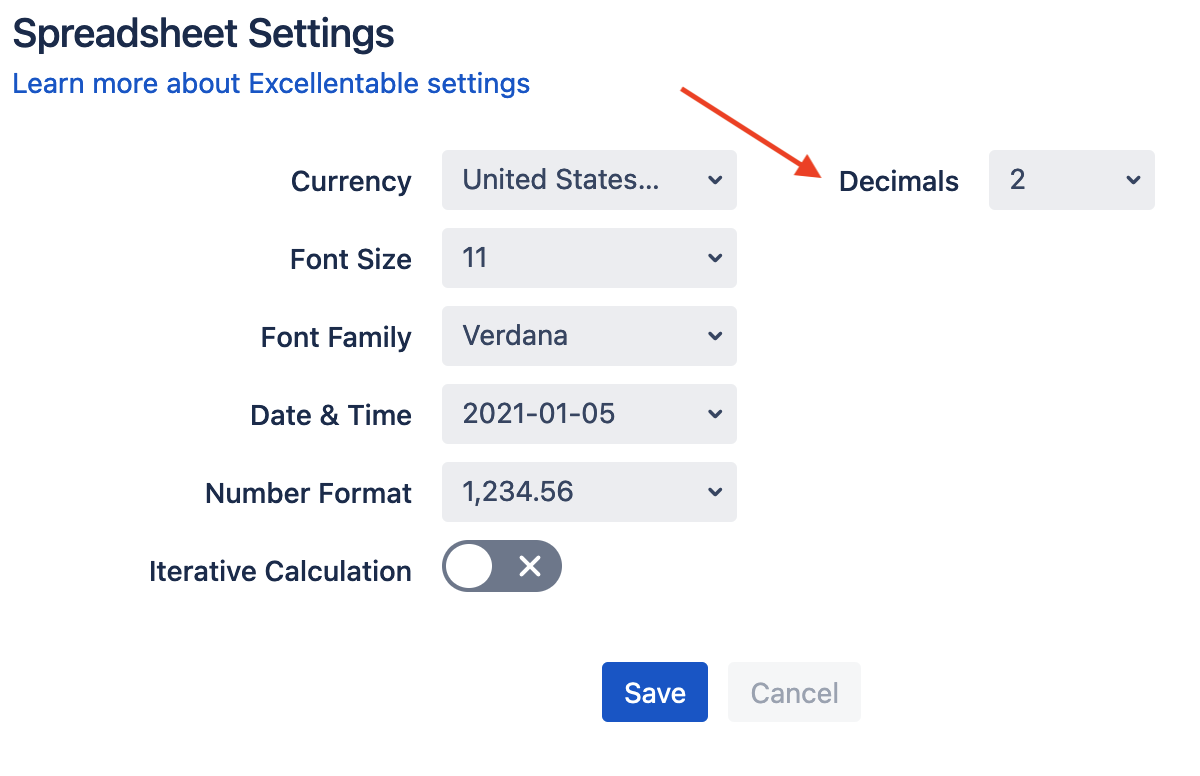Click the Cancel button
1200x776 pixels.
tap(794, 692)
